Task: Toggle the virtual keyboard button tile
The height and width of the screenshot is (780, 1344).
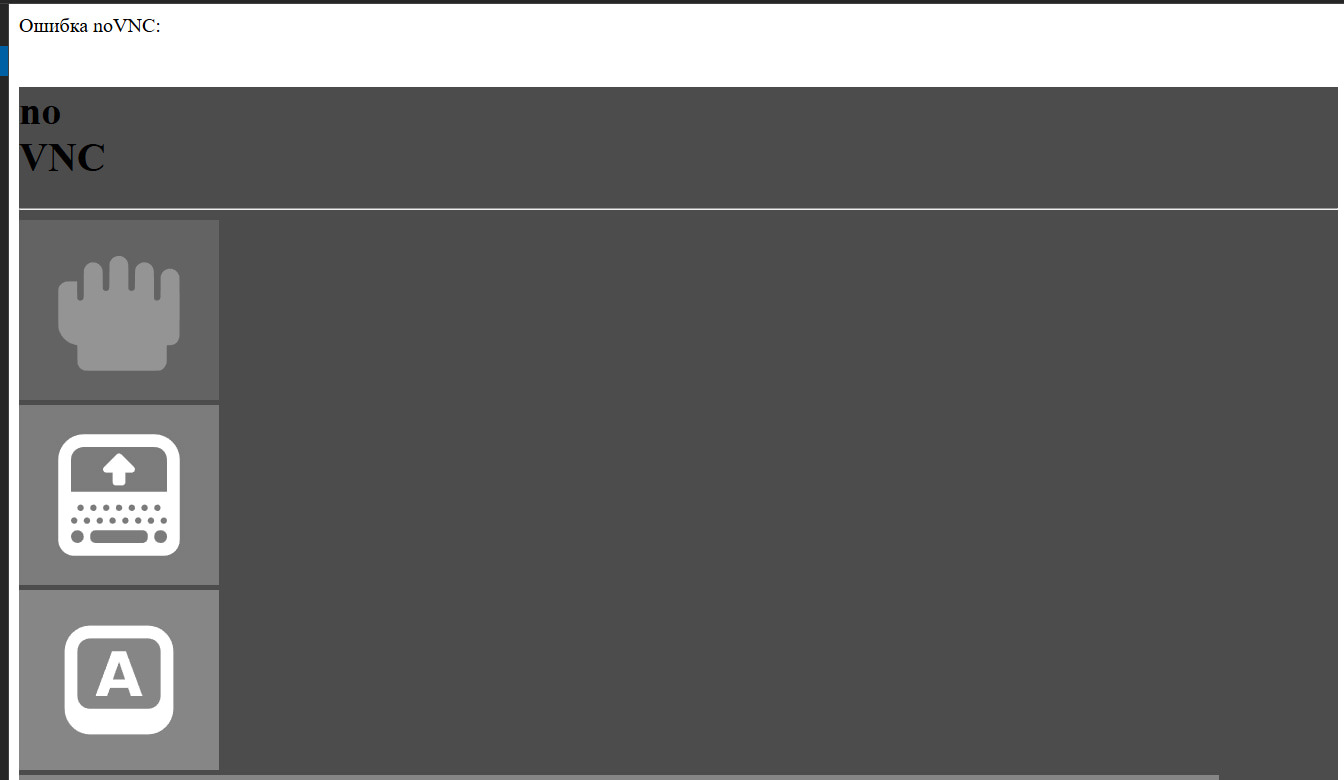Action: (x=119, y=495)
